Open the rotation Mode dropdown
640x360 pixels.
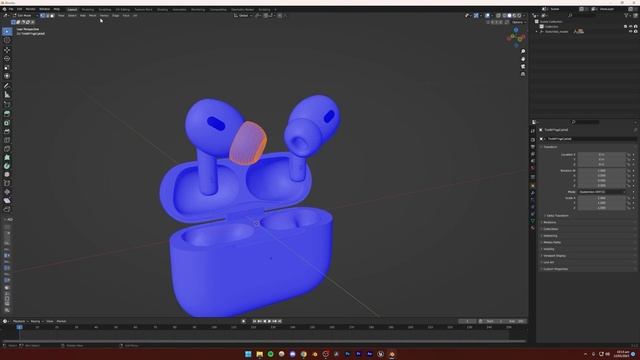tap(602, 192)
